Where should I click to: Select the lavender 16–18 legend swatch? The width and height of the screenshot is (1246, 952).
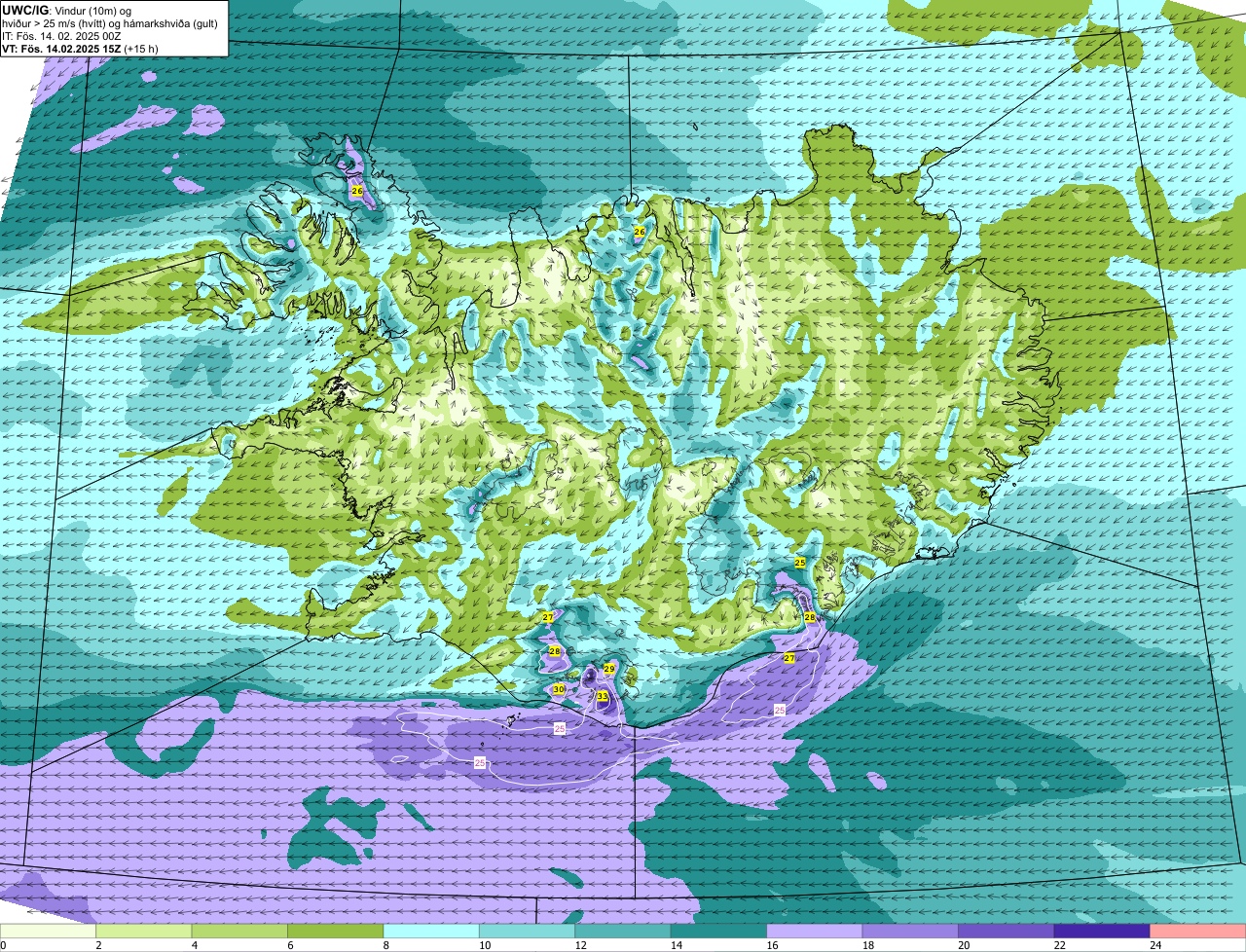click(815, 932)
